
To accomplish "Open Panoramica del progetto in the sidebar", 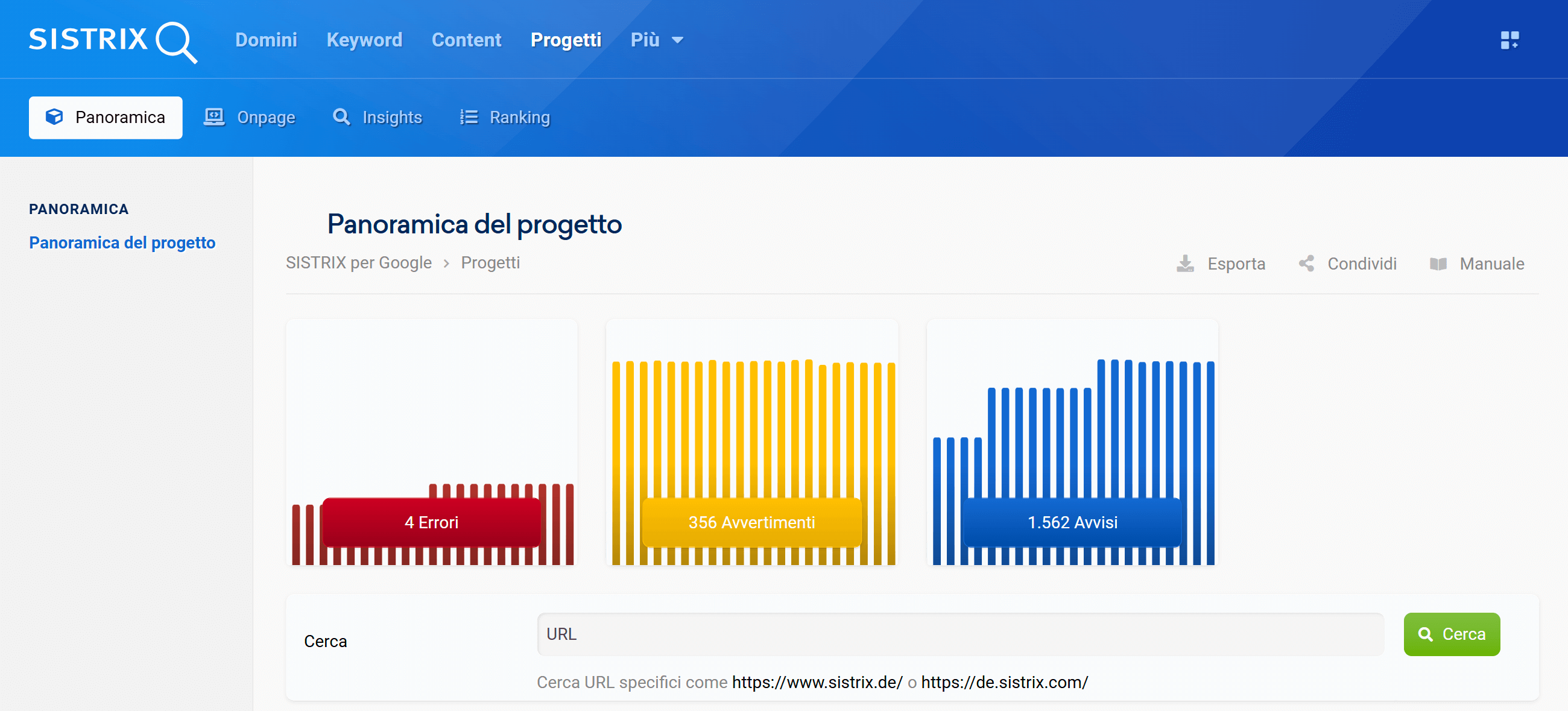I will pyautogui.click(x=122, y=242).
